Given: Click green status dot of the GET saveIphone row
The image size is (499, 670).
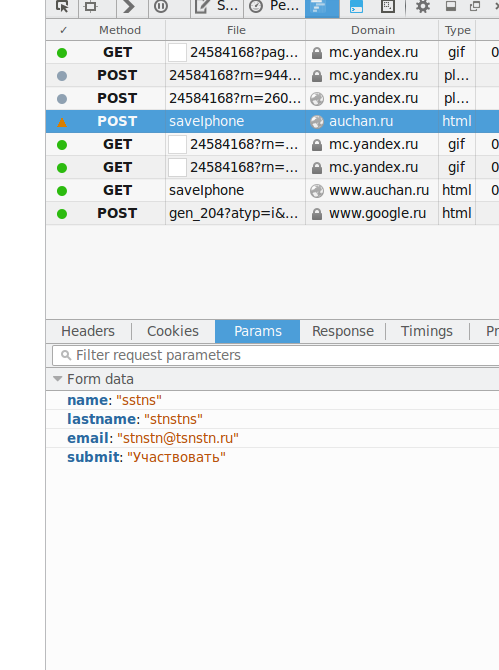Looking at the screenshot, I should click(62, 191).
